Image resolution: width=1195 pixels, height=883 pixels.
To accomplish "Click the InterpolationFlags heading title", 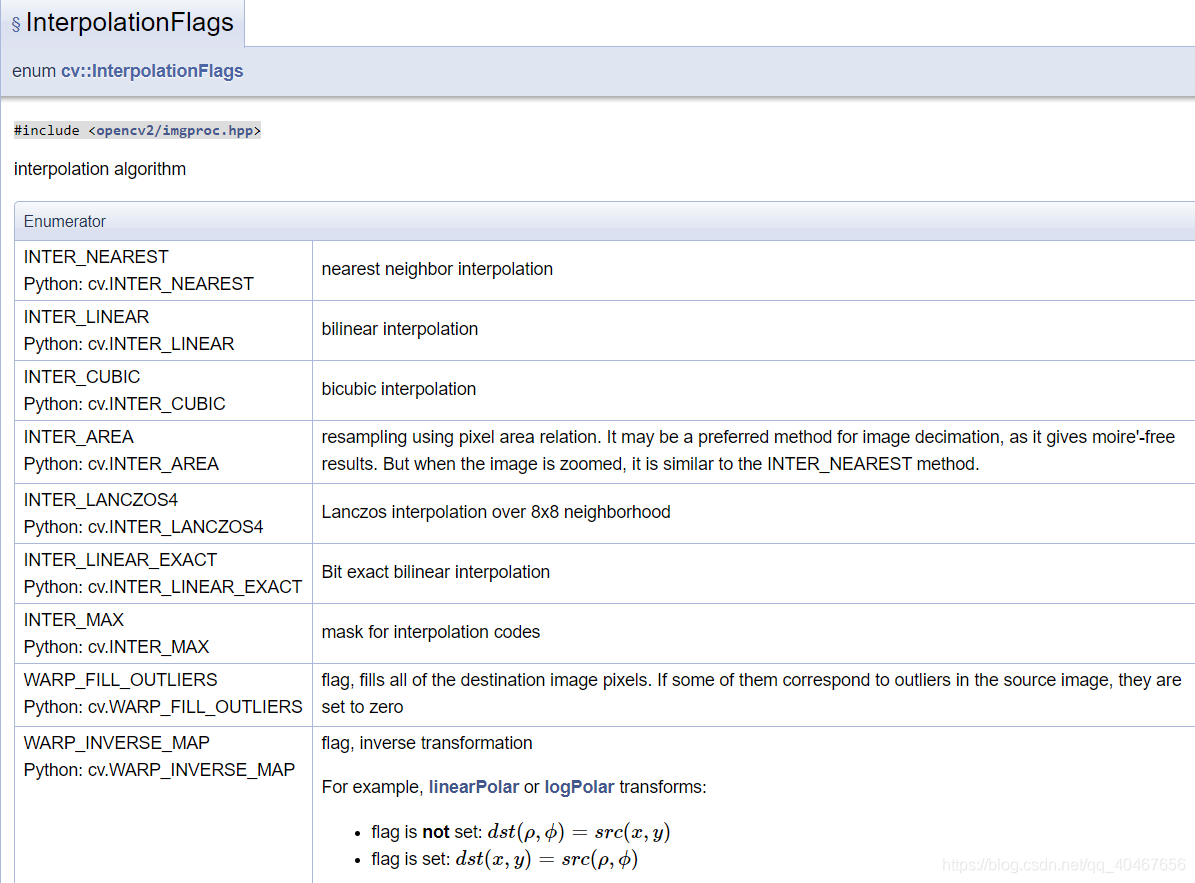I will pyautogui.click(x=130, y=22).
